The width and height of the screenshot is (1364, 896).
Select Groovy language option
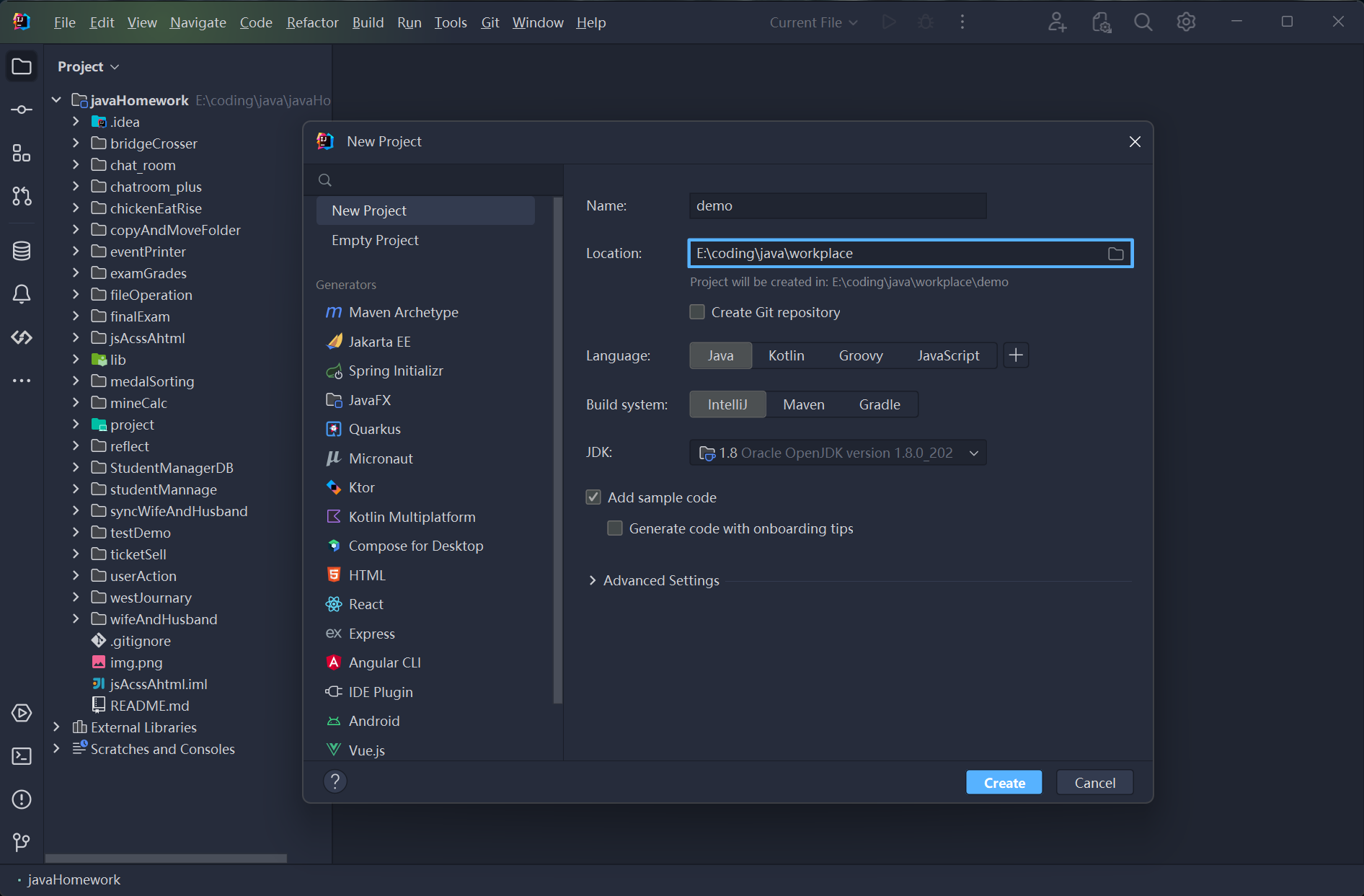(861, 355)
